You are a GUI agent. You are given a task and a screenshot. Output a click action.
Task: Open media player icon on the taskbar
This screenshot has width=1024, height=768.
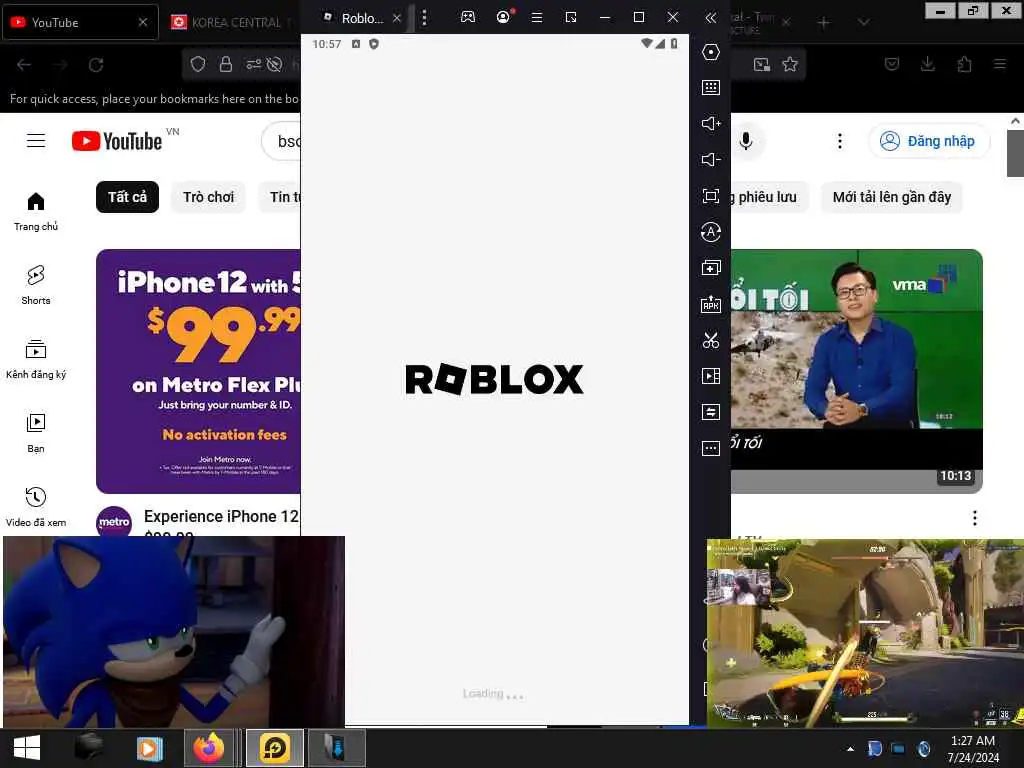[149, 748]
